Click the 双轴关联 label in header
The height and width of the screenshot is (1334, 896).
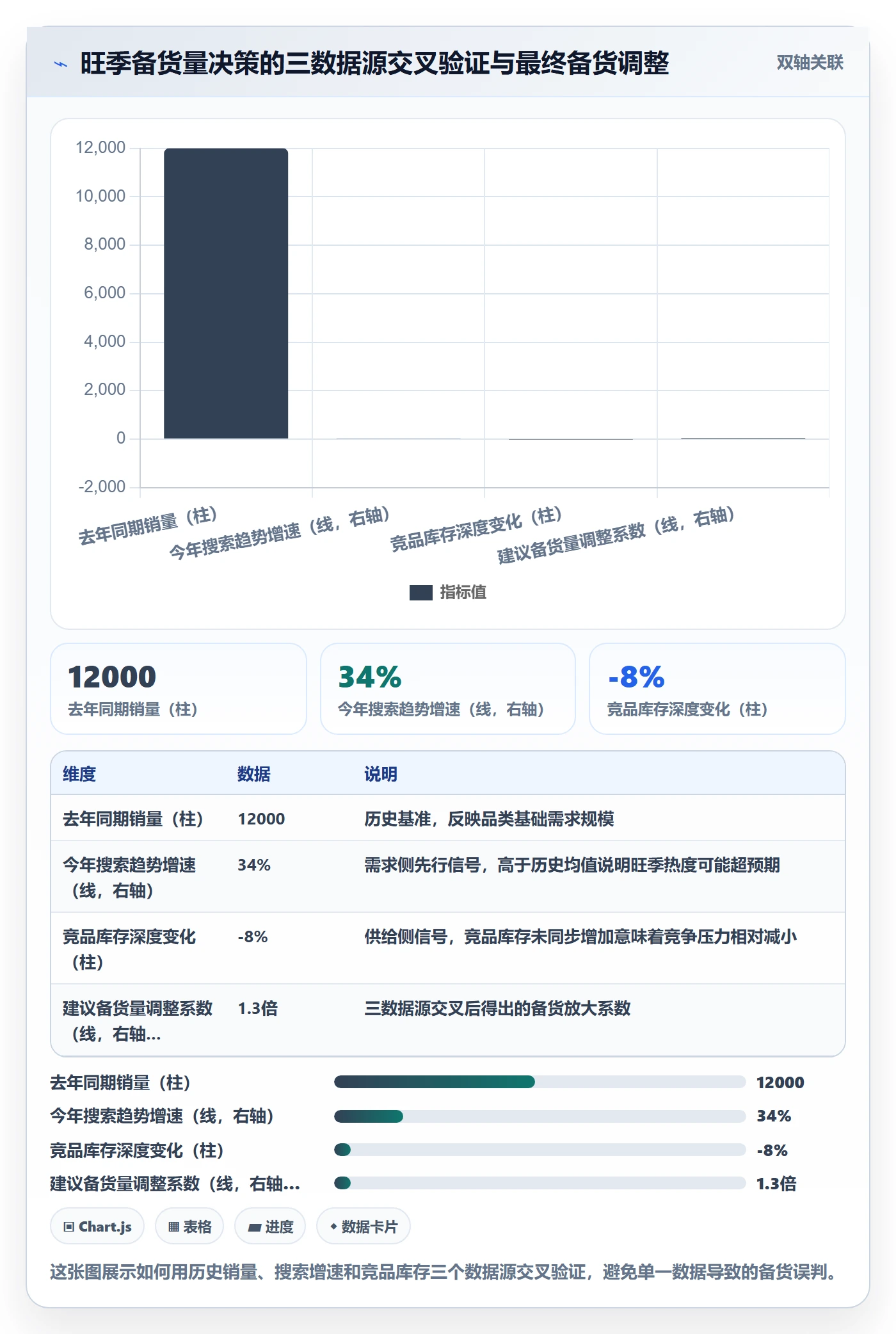(x=810, y=63)
